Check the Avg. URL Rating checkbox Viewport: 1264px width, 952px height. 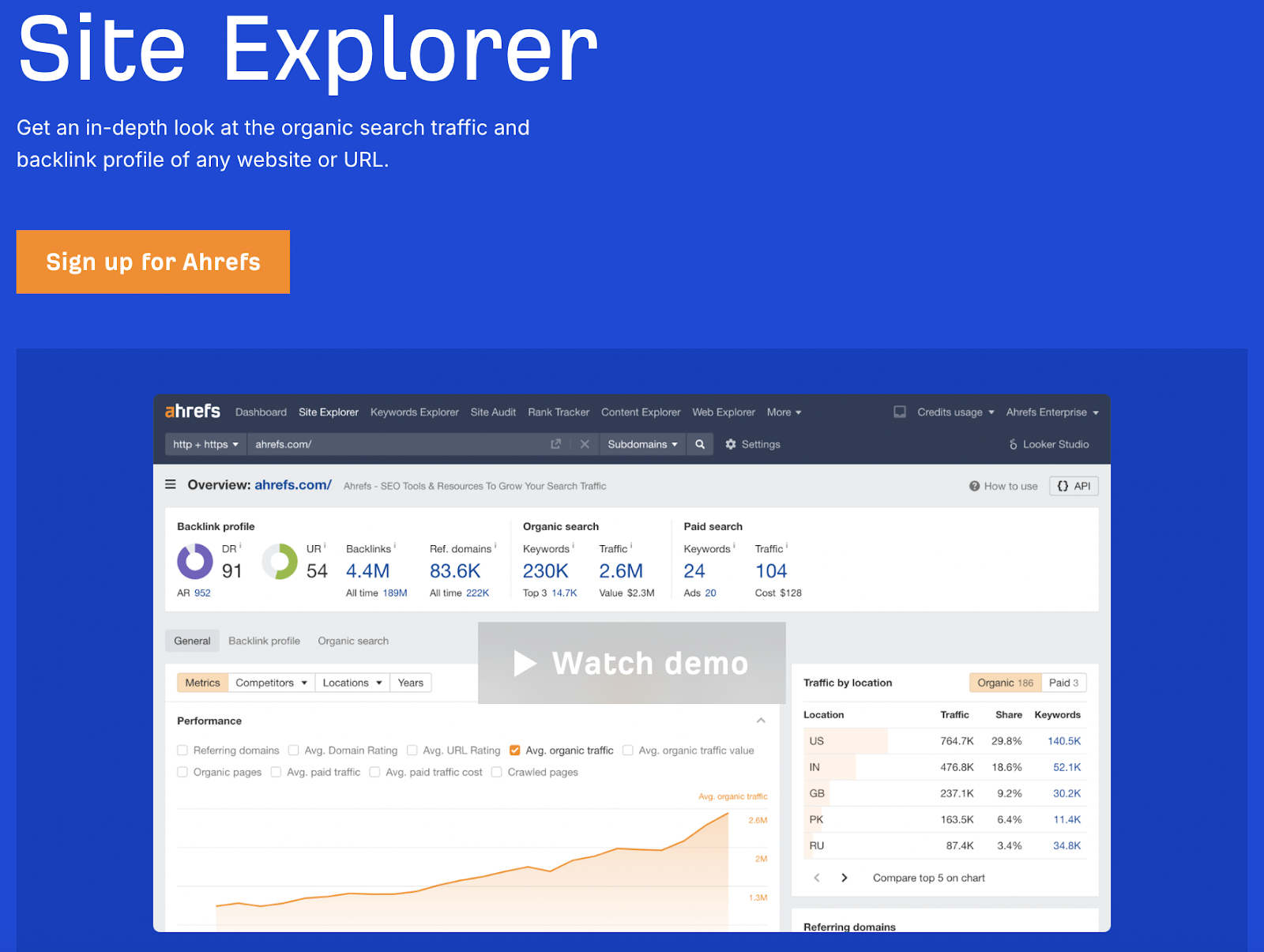pyautogui.click(x=412, y=751)
